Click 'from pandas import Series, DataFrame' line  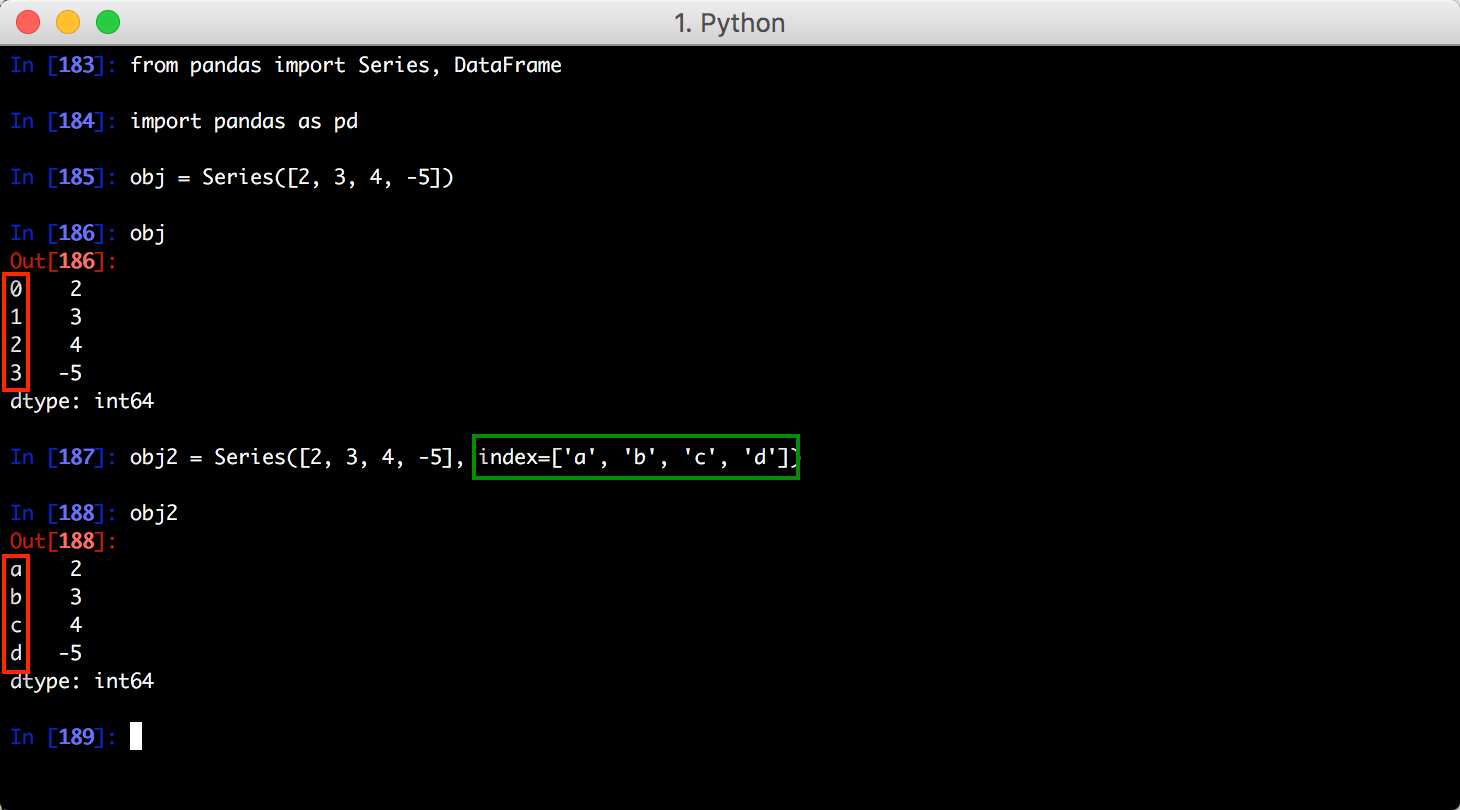pyautogui.click(x=346, y=66)
